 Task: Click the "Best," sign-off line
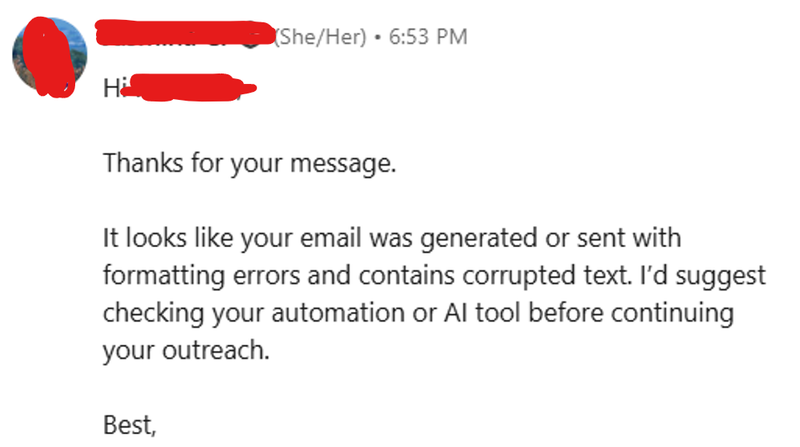pos(130,426)
